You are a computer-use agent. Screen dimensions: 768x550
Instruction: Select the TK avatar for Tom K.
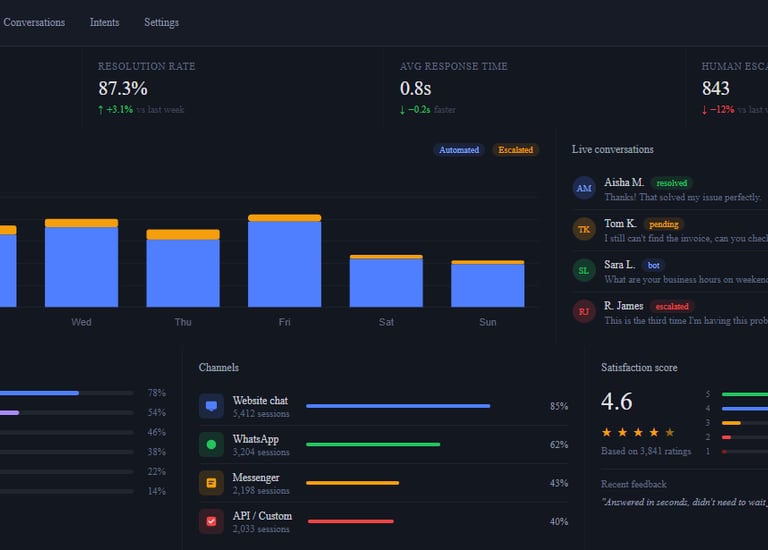[x=584, y=229]
